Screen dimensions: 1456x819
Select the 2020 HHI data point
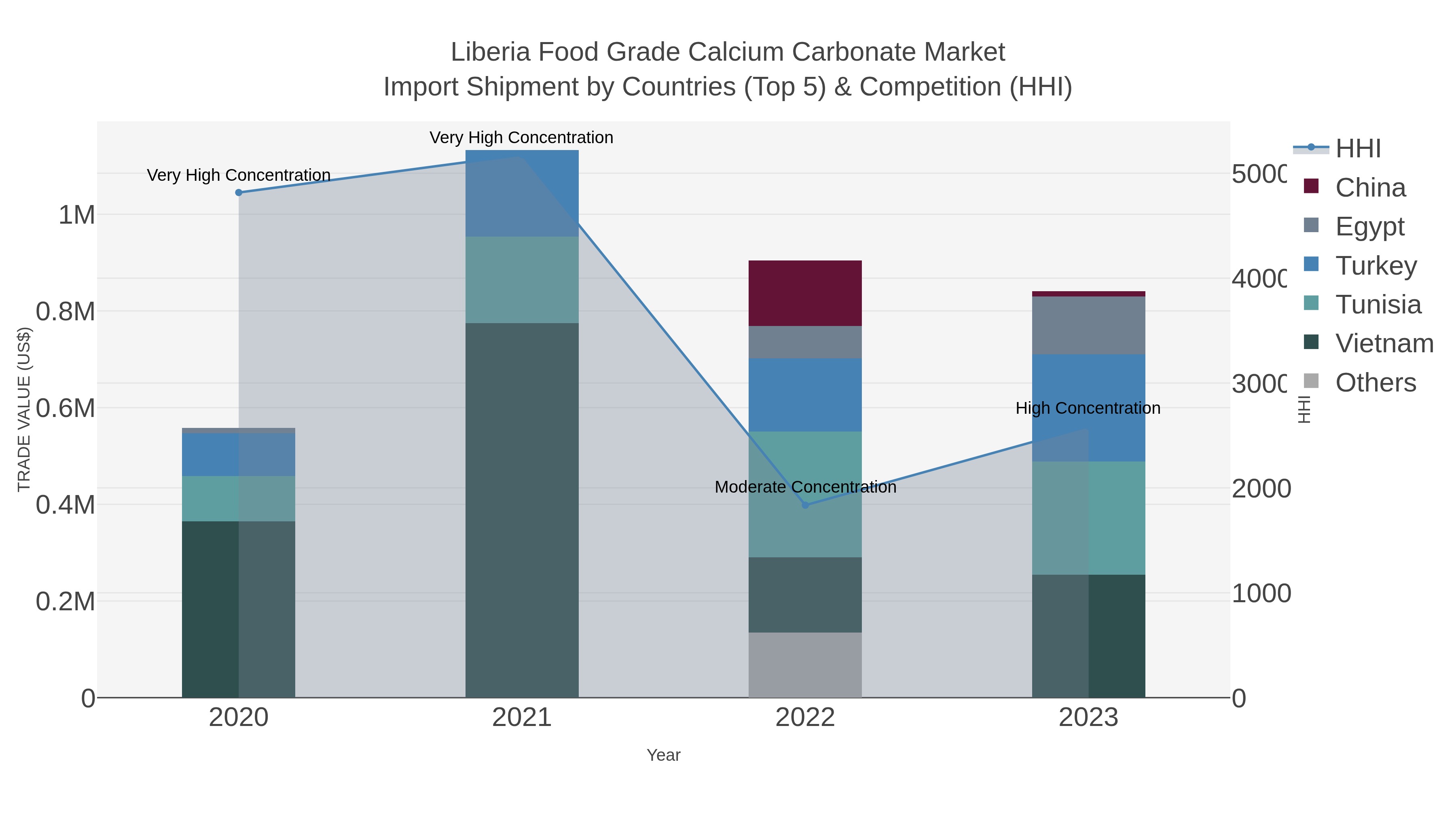click(239, 193)
